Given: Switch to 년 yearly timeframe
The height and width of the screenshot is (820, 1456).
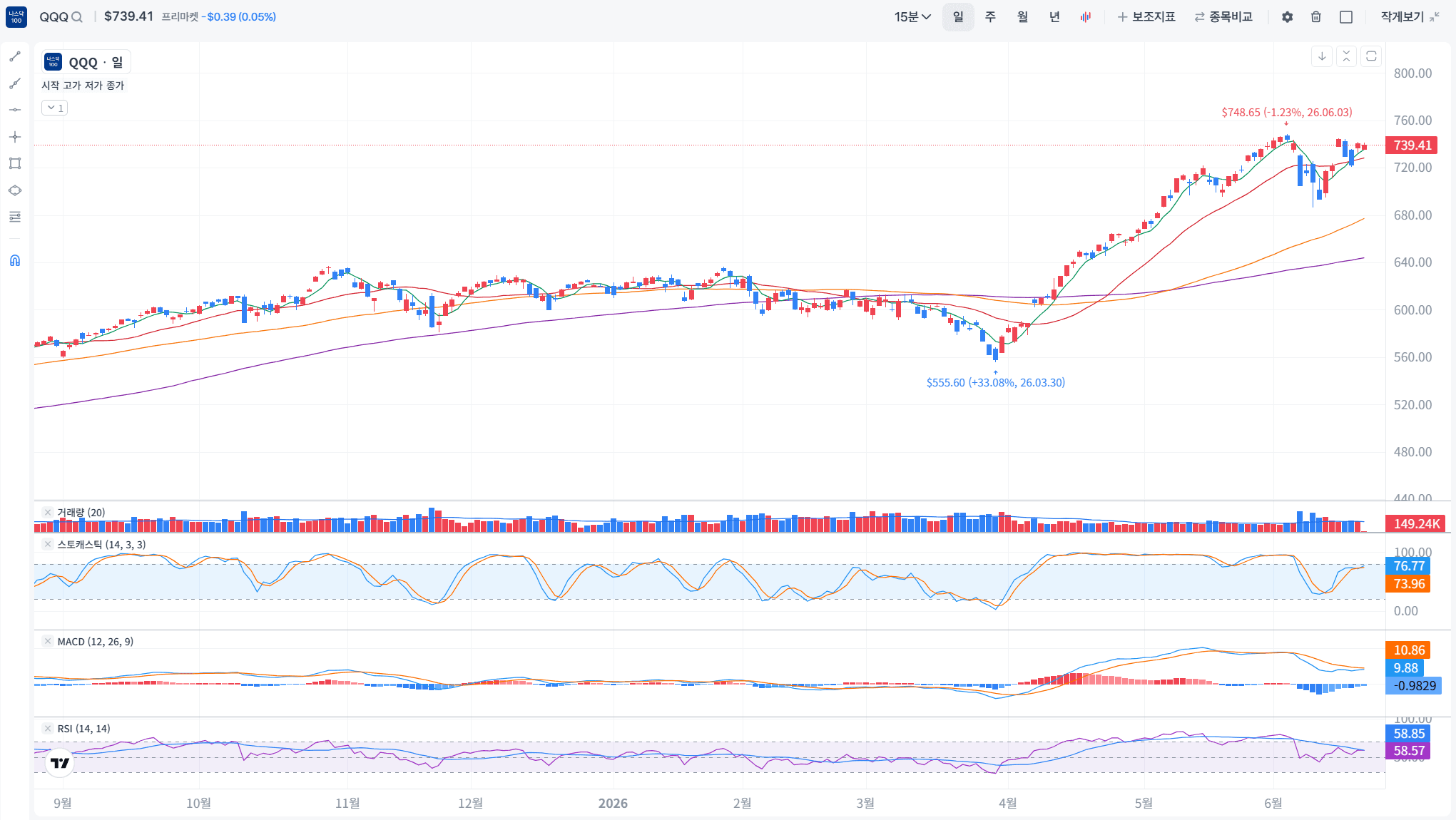Looking at the screenshot, I should [1054, 17].
